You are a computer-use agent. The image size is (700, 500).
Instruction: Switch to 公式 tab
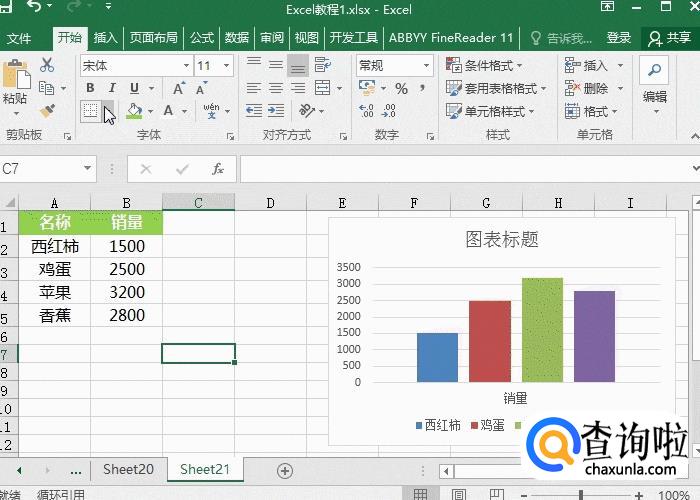[x=202, y=38]
